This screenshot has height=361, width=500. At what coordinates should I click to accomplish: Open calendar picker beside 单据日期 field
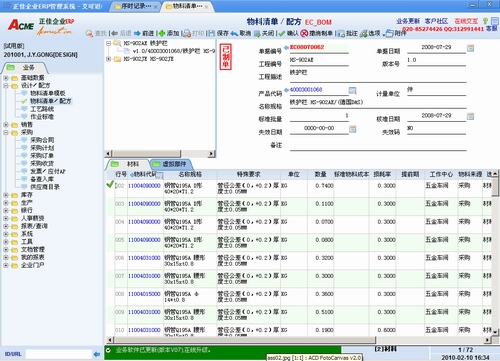(470, 48)
